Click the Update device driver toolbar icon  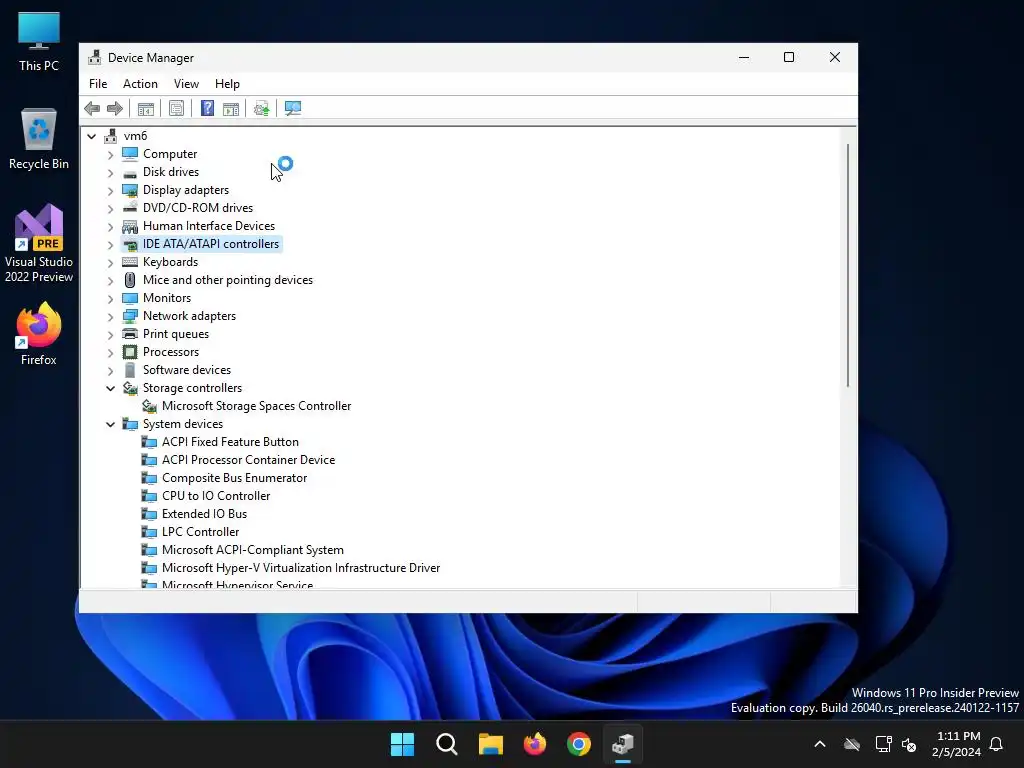[261, 108]
